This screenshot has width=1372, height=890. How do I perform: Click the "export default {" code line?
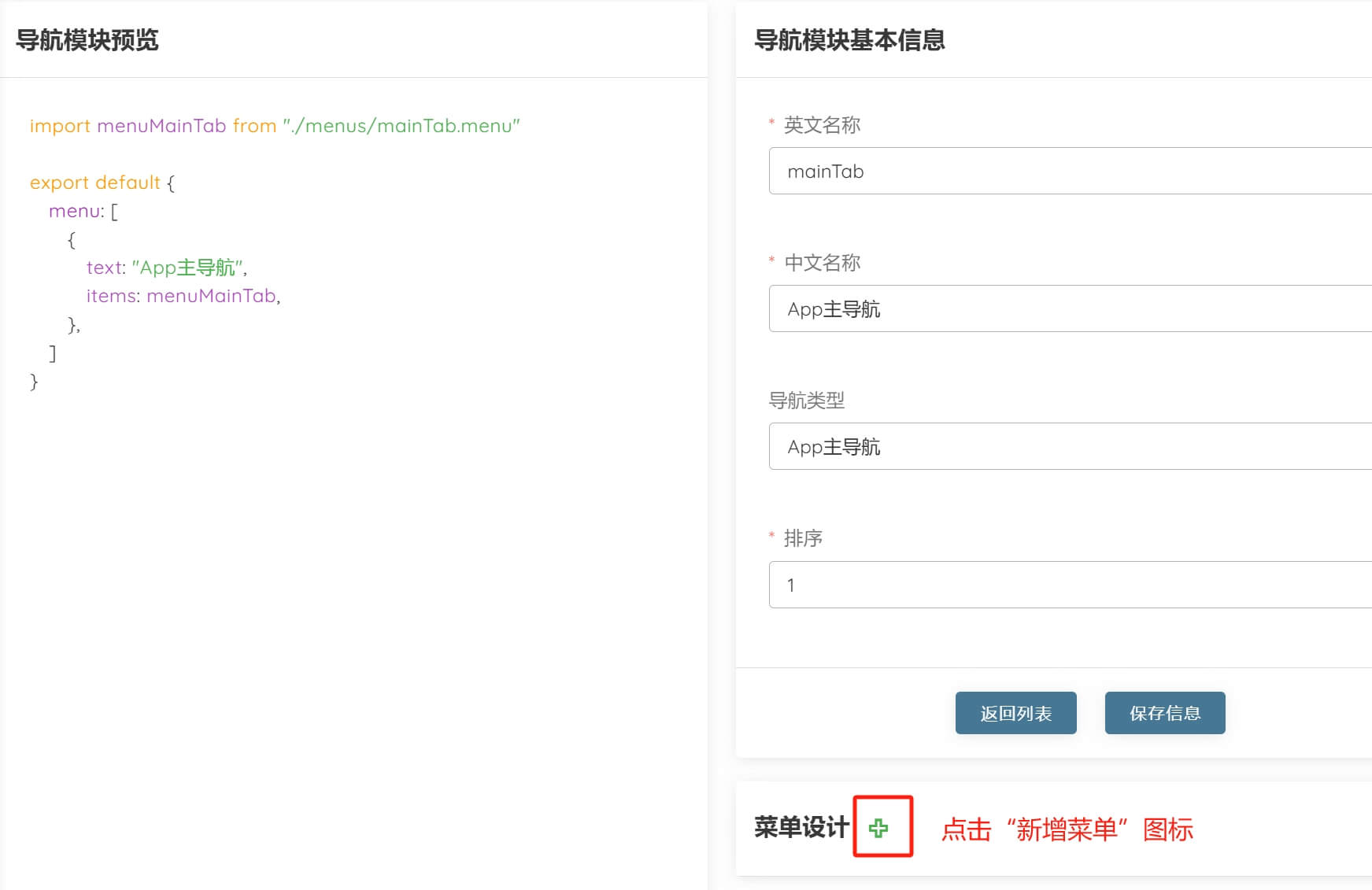coord(102,183)
